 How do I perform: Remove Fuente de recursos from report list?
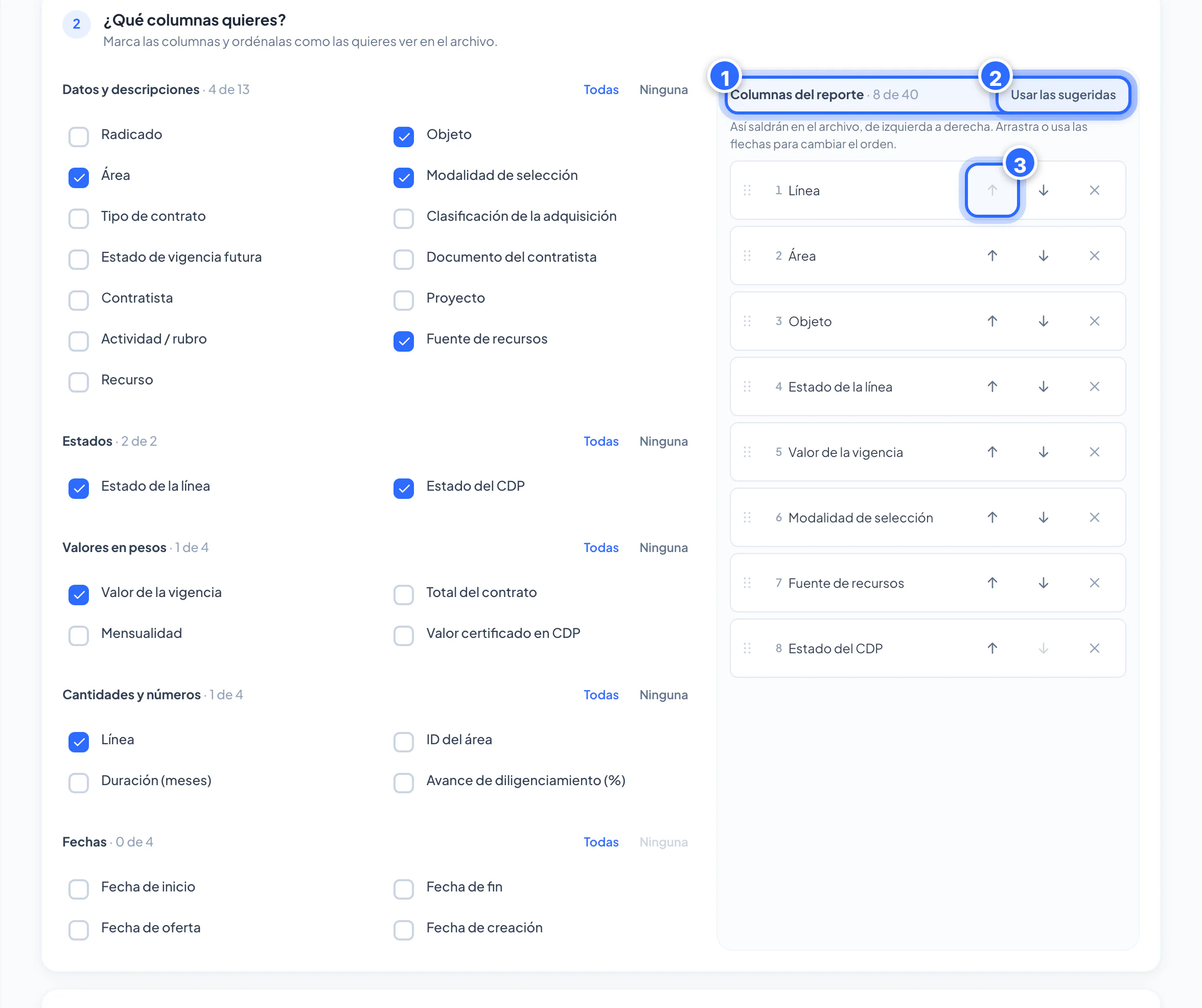[1094, 583]
